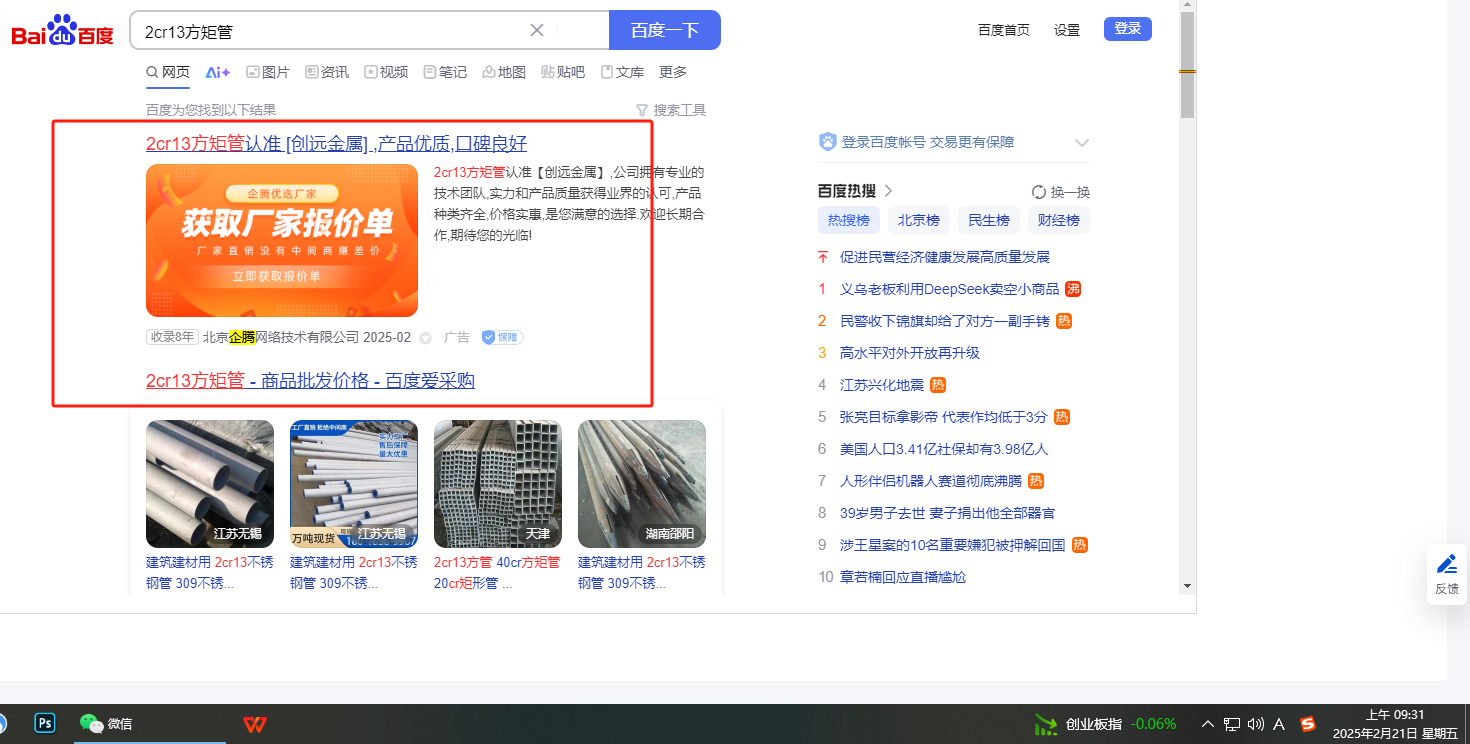This screenshot has width=1470, height=744.
Task: Click the 登录 button
Action: tap(1128, 29)
